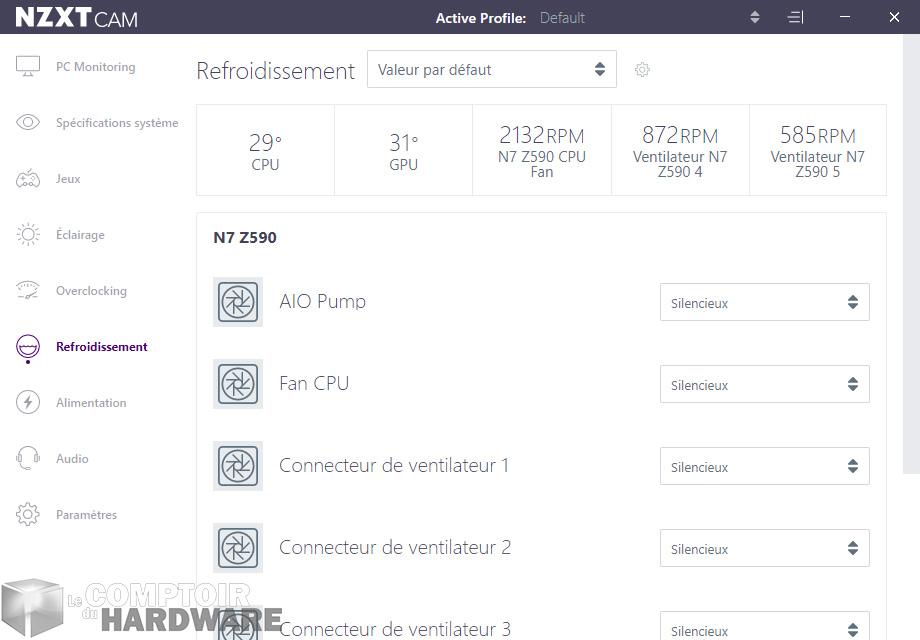Viewport: 920px width, 640px height.
Task: Switch to the Refroidissement section
Action: 101,347
